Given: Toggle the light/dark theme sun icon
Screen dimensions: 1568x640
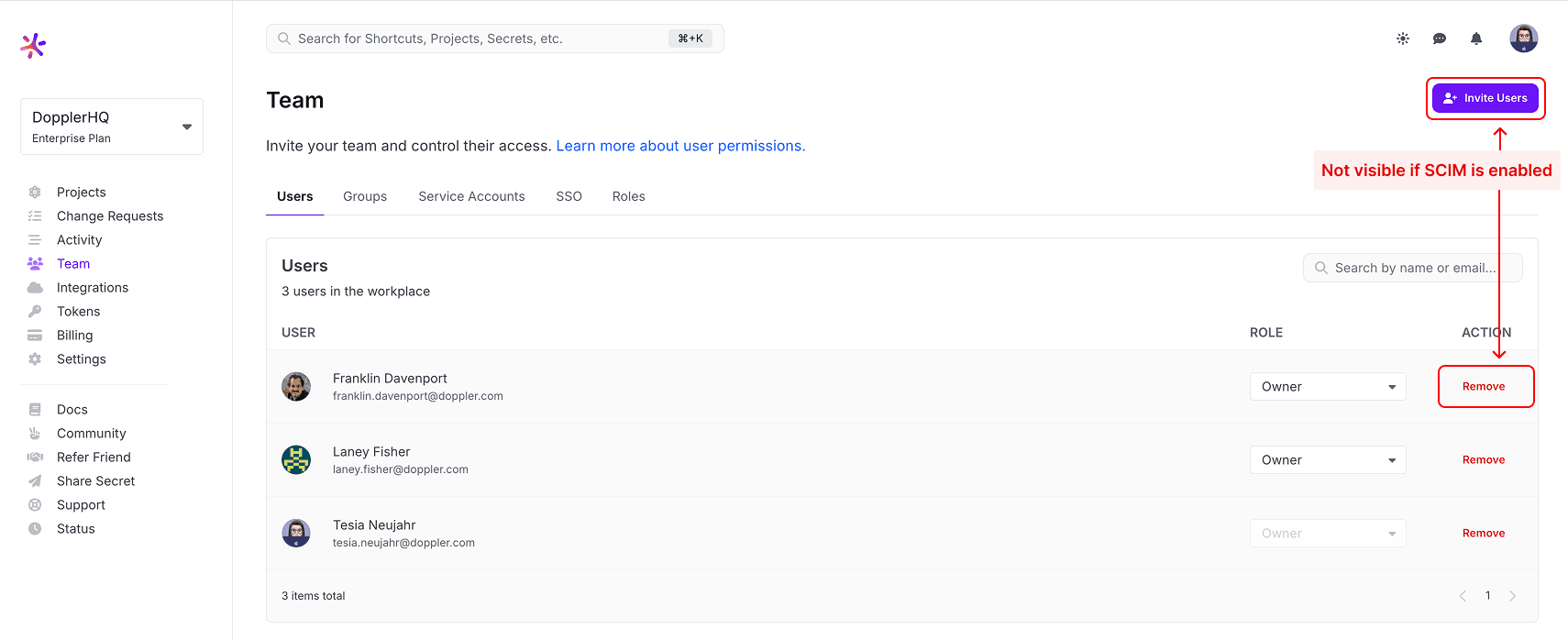Looking at the screenshot, I should (x=1403, y=39).
